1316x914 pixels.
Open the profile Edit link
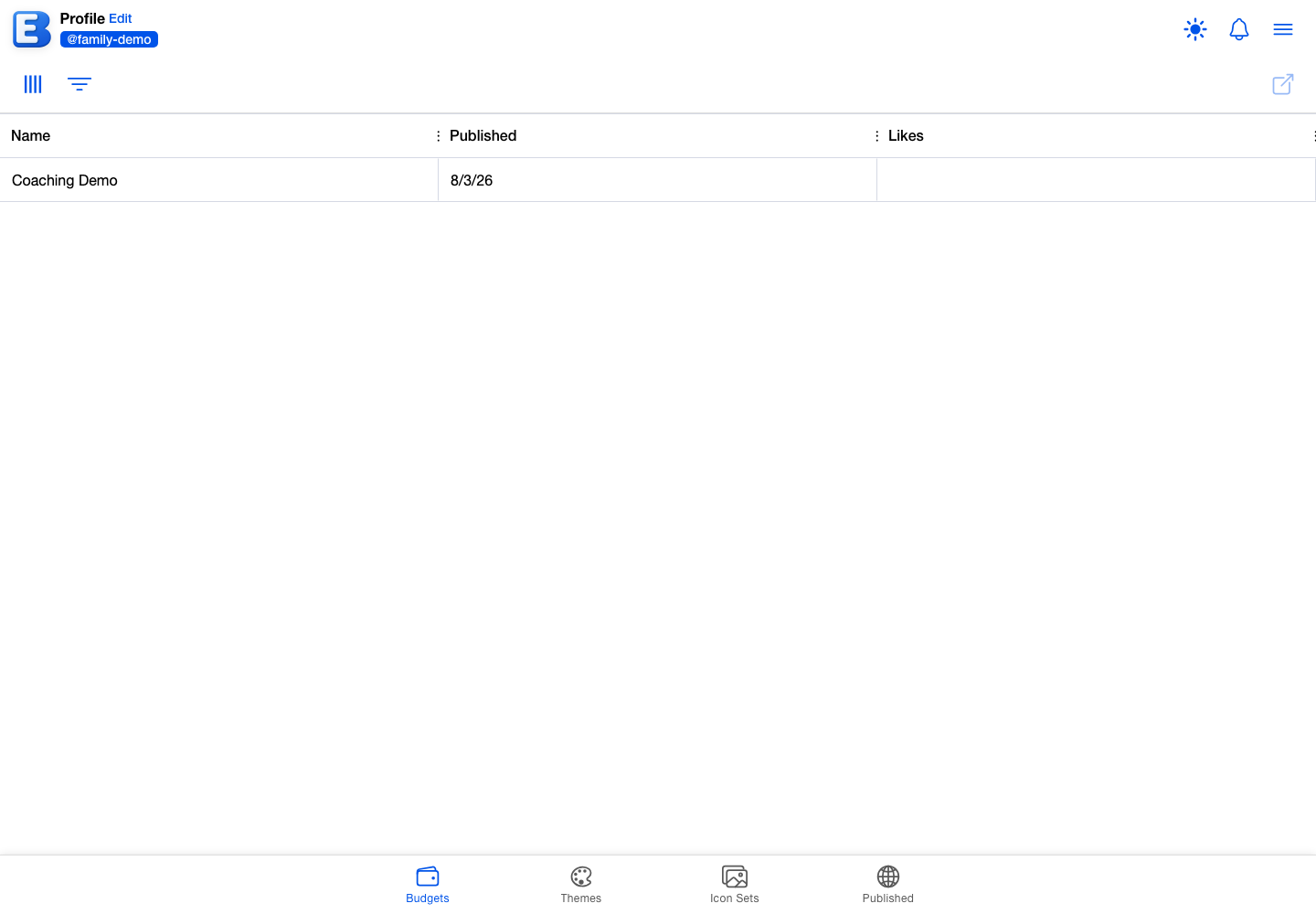point(121,18)
